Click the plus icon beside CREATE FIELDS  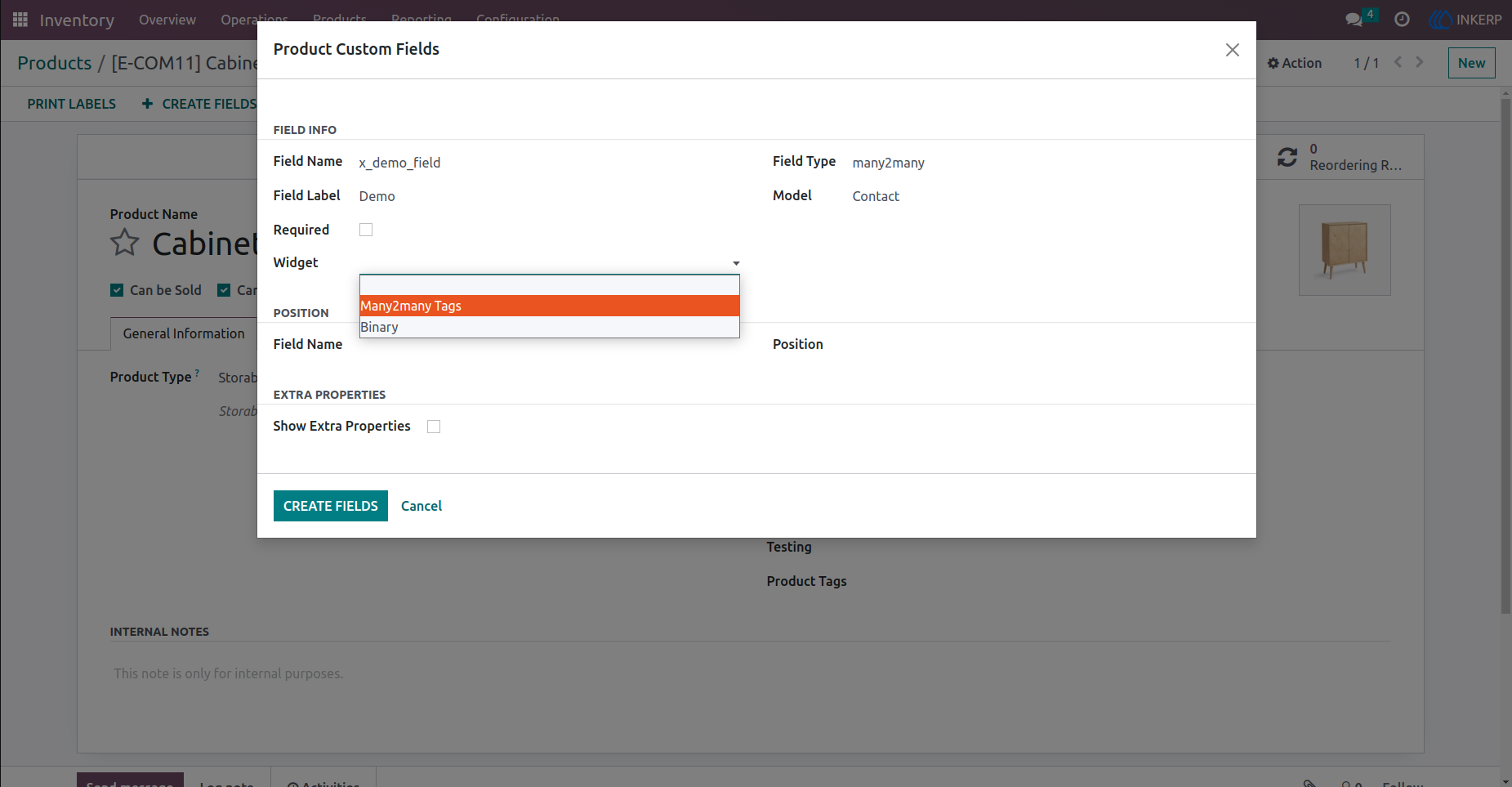coord(147,104)
